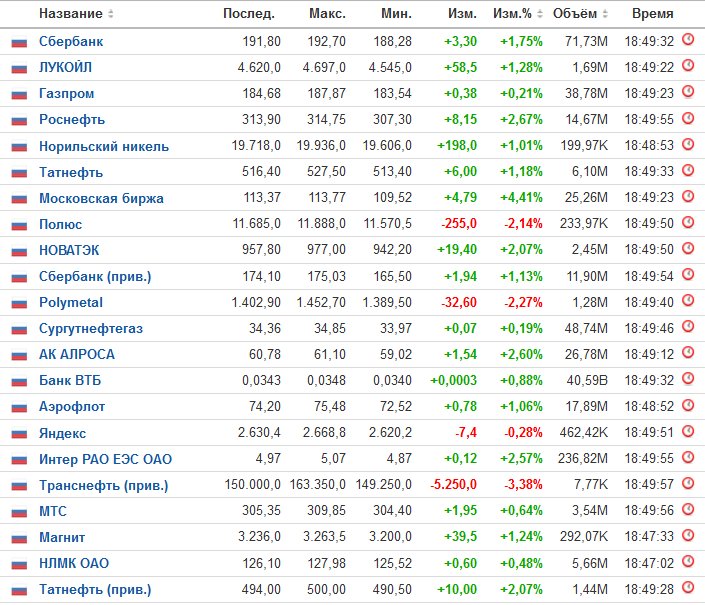Open the Polymetal stock link
705x605 pixels.
pyautogui.click(x=71, y=302)
